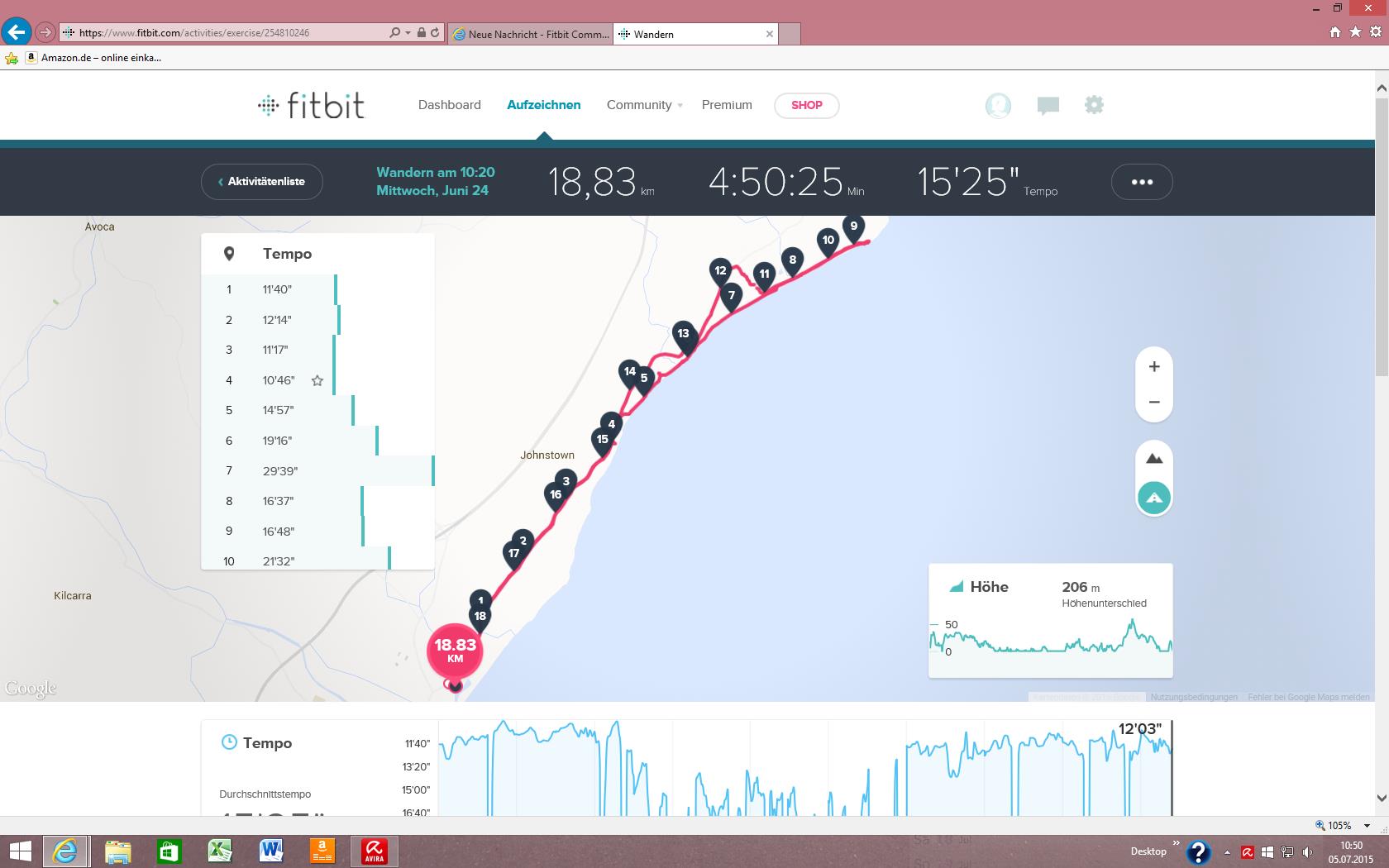Click the user profile avatar icon
Screen dimensions: 1389x868
pos(998,105)
